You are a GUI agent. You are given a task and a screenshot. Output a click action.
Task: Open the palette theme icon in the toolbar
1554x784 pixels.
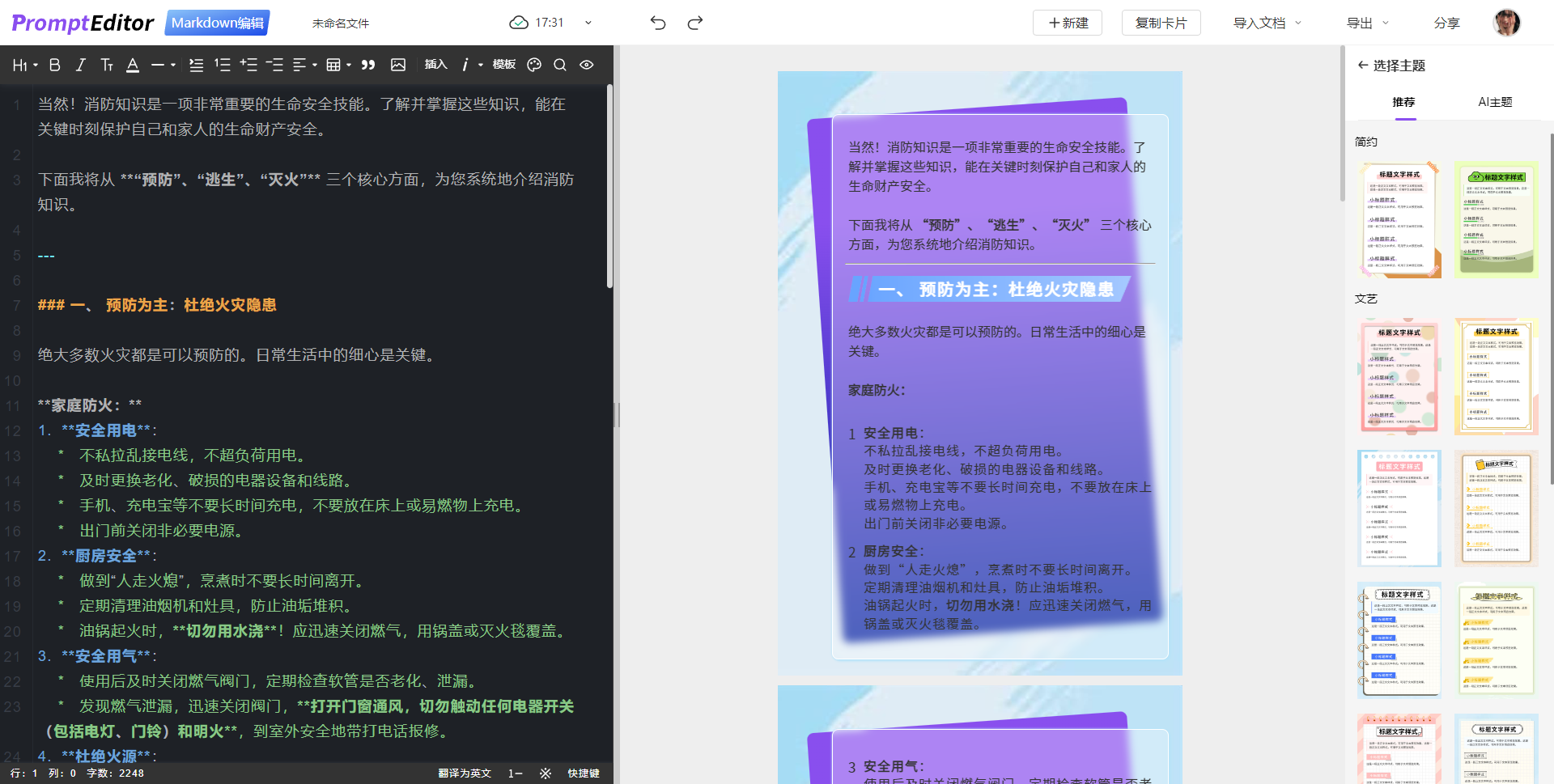tap(534, 65)
